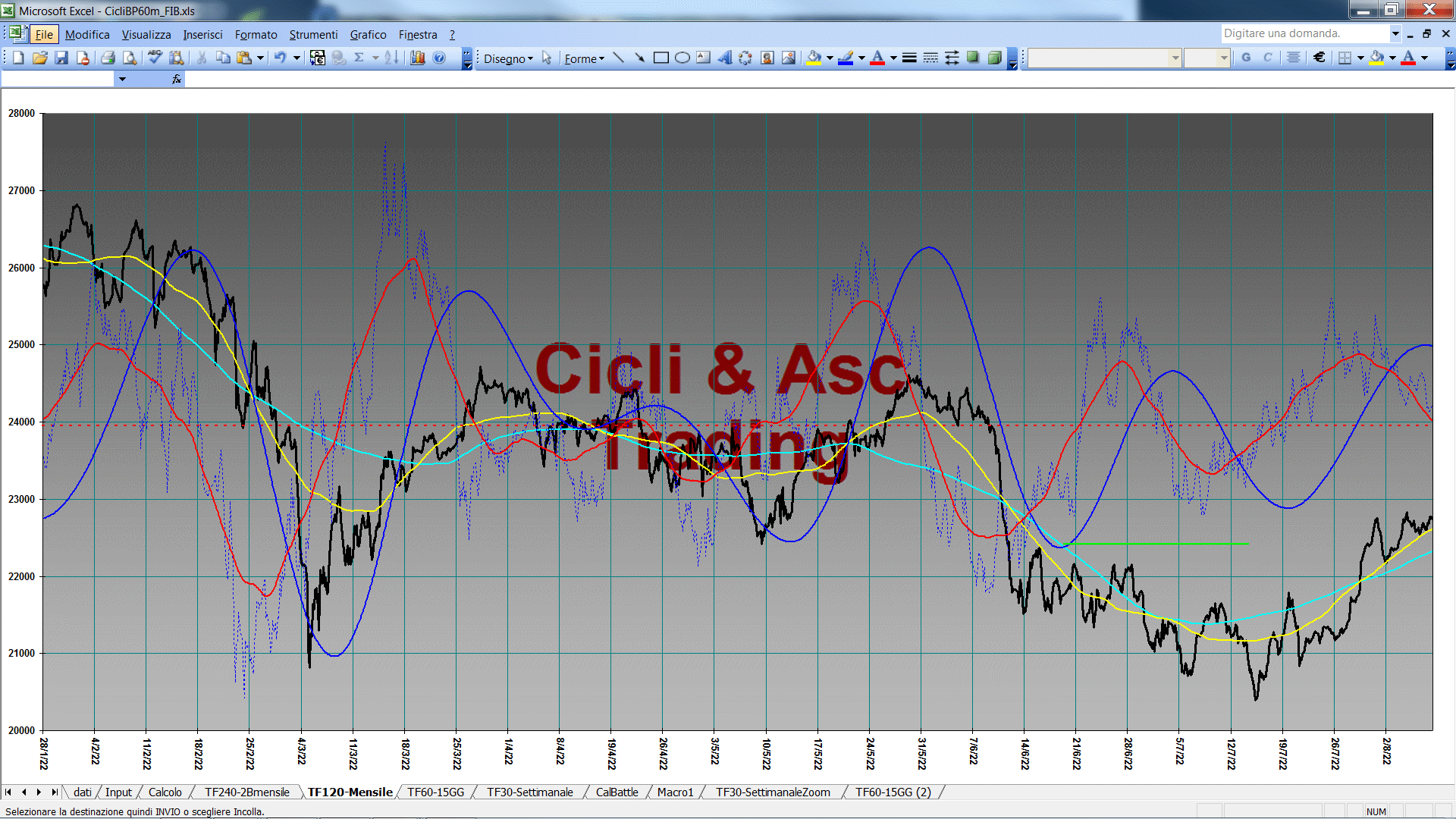The width and height of the screenshot is (1456, 819).
Task: Switch to the TF60-15GG sheet tab
Action: [x=435, y=792]
